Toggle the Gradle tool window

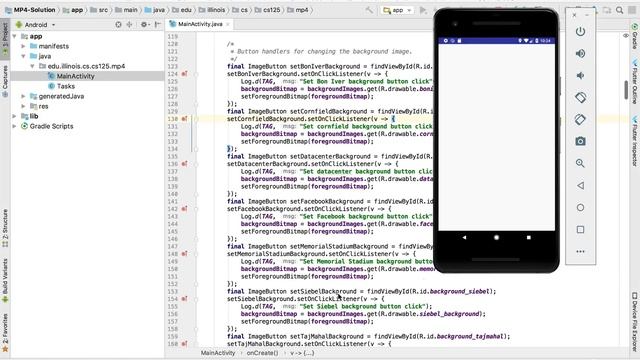(635, 35)
